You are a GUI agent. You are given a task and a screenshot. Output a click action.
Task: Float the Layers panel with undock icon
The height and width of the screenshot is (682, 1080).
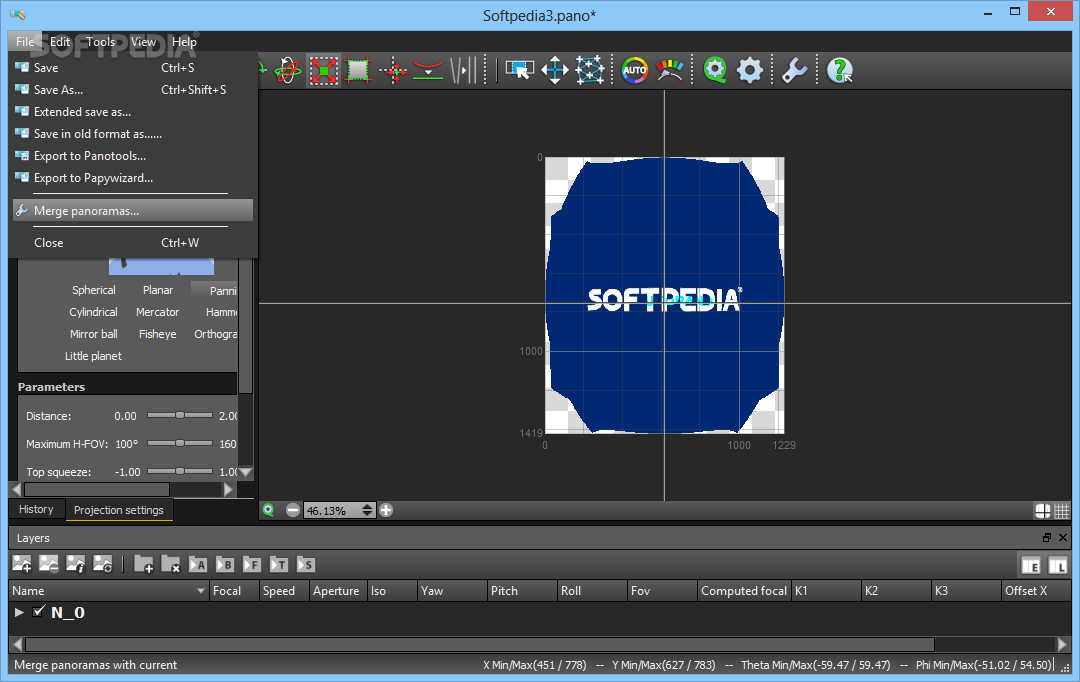click(x=1047, y=537)
